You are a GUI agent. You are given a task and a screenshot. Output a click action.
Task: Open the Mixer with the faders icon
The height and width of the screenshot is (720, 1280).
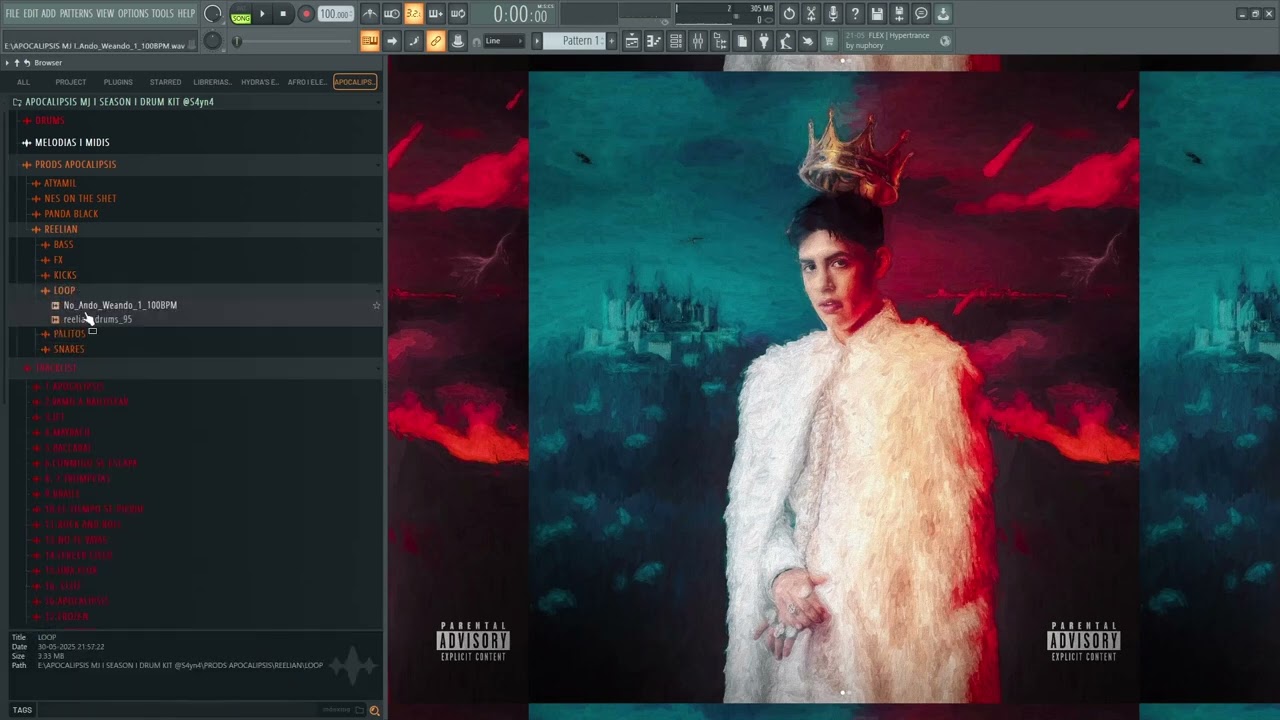click(698, 41)
